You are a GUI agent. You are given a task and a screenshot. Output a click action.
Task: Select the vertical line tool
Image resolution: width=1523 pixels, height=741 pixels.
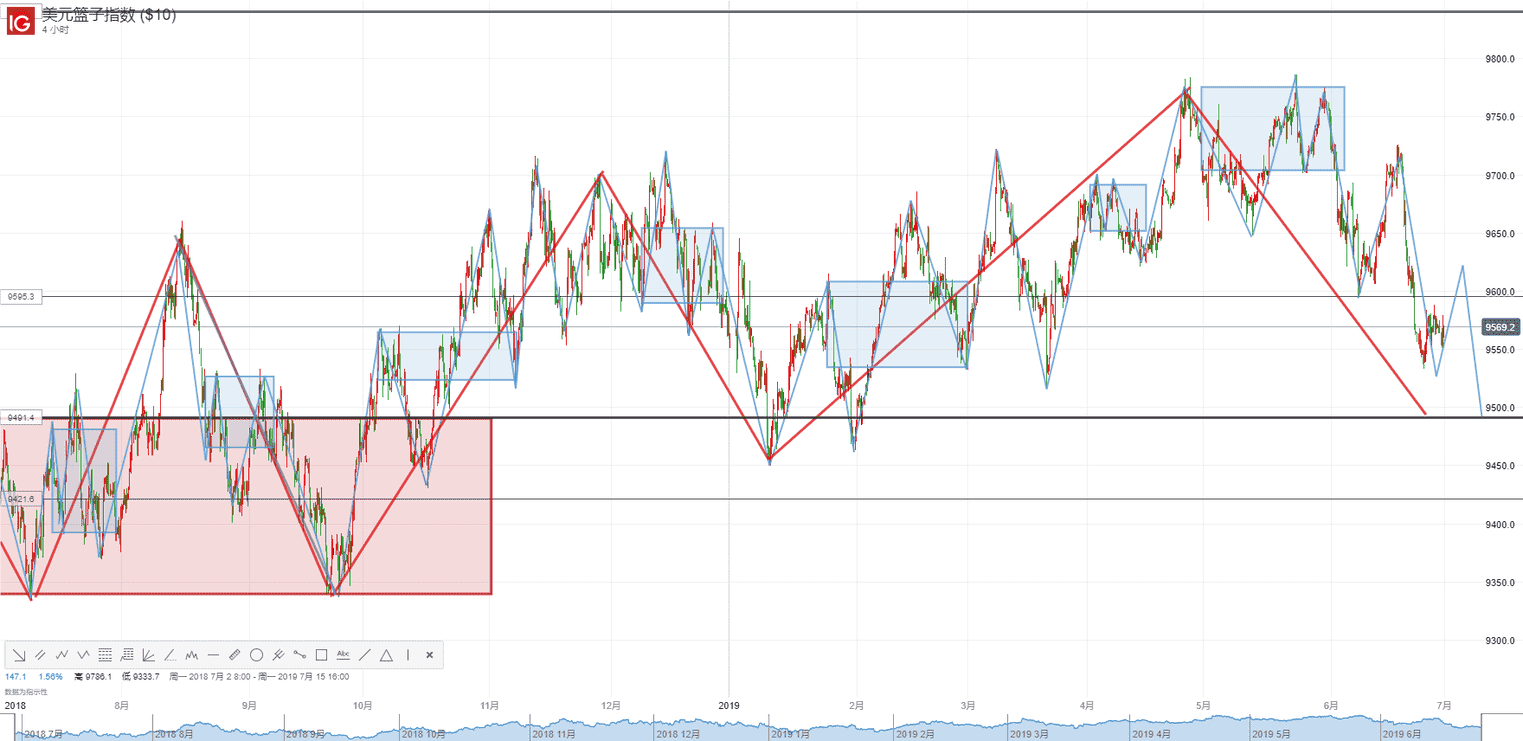tap(408, 655)
